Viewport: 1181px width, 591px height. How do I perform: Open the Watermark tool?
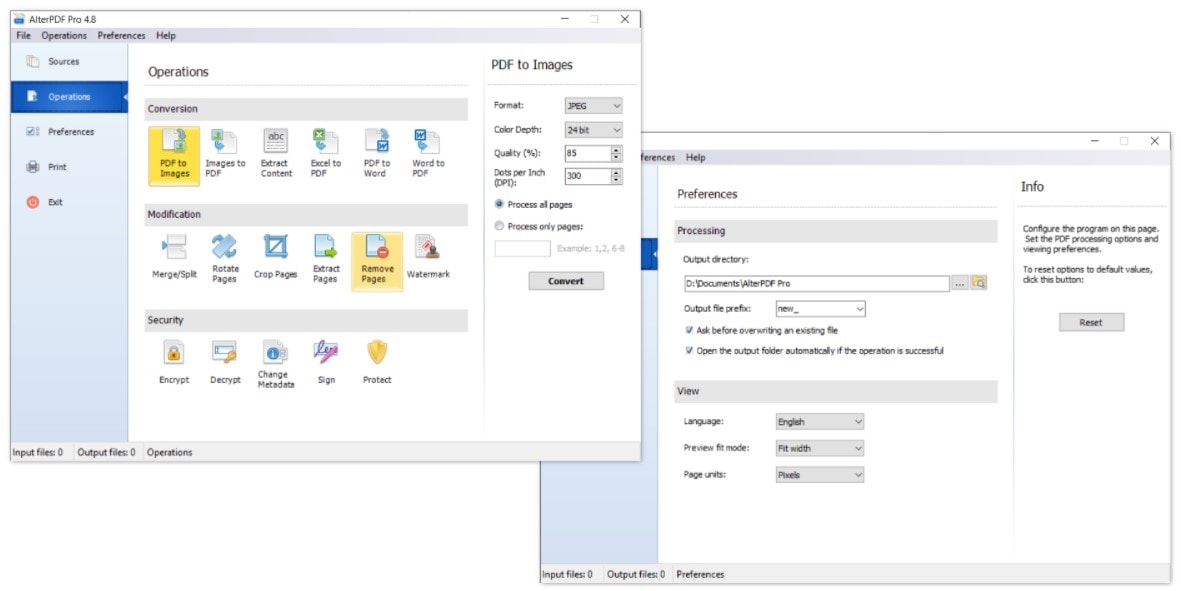[x=428, y=257]
